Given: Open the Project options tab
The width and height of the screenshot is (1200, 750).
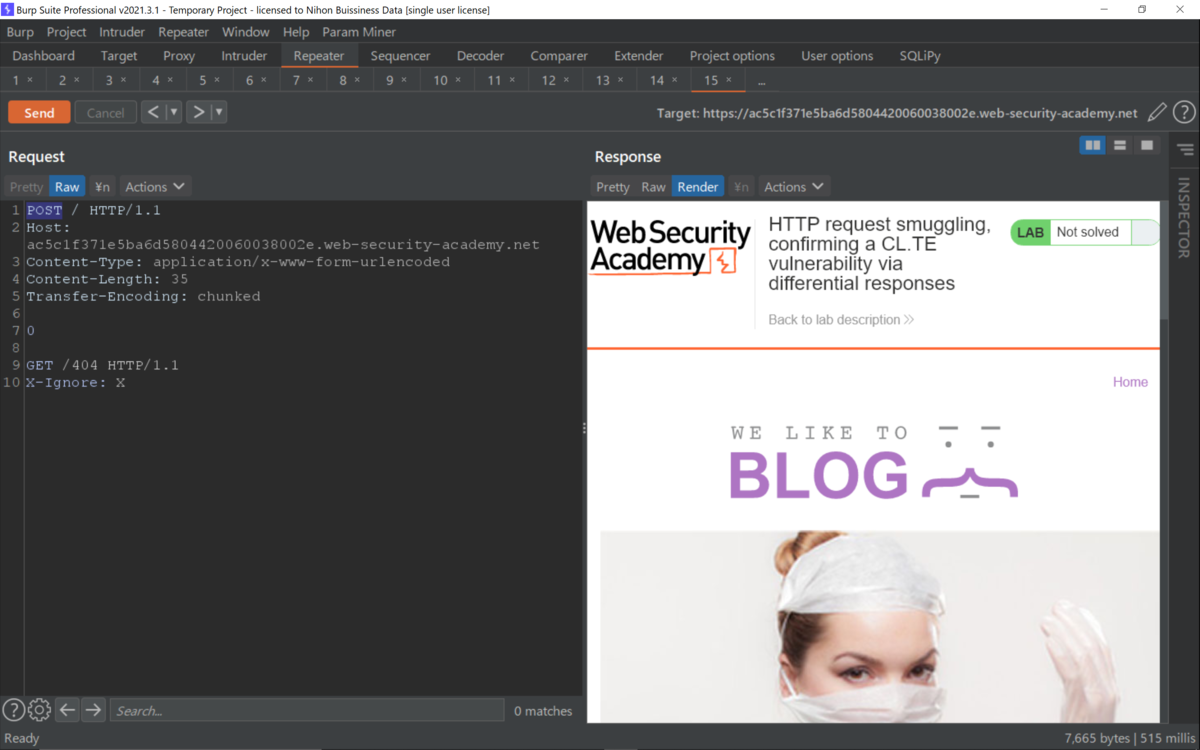Looking at the screenshot, I should (x=732, y=56).
